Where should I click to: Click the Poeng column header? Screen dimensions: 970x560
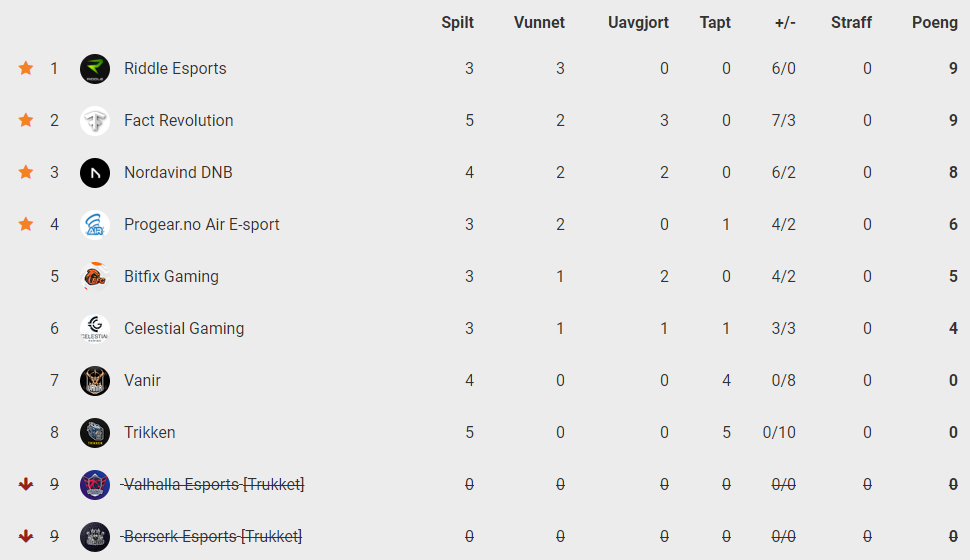click(935, 23)
